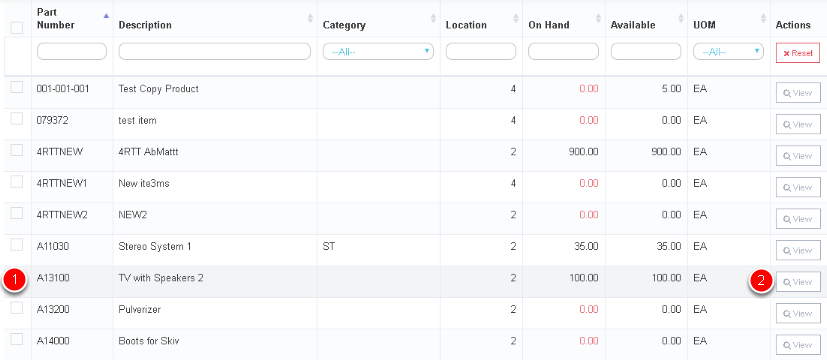View Stereo System 1 details

(x=798, y=250)
